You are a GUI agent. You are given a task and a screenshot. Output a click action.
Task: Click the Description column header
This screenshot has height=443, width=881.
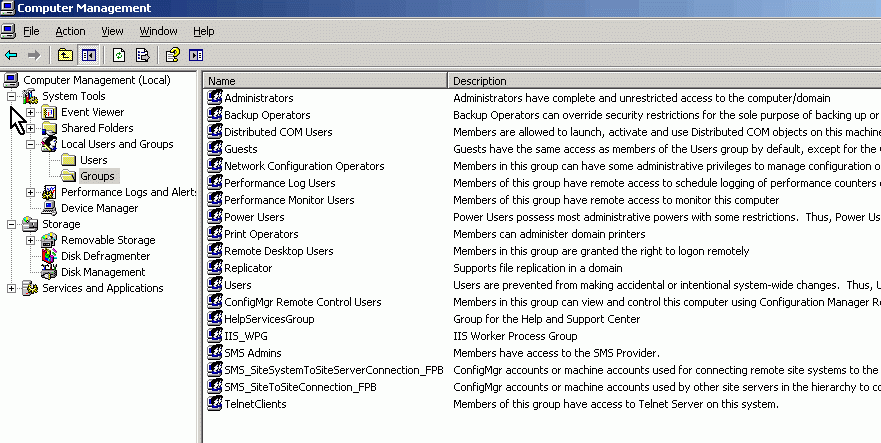665,81
